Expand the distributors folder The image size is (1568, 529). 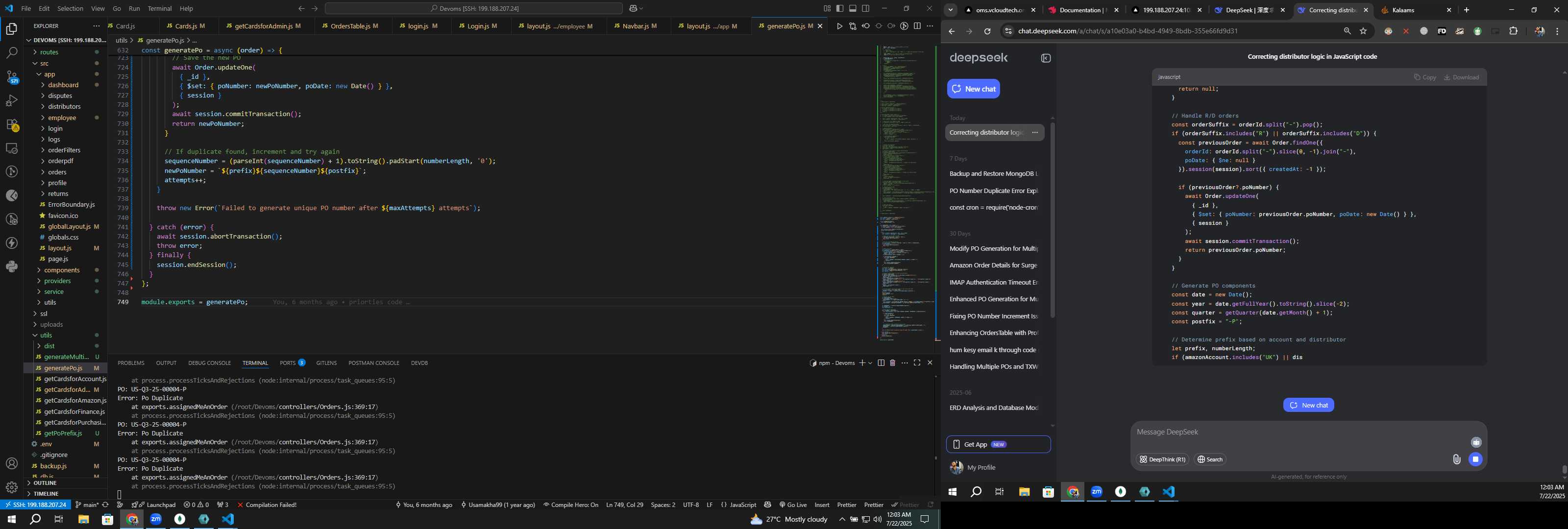[64, 106]
